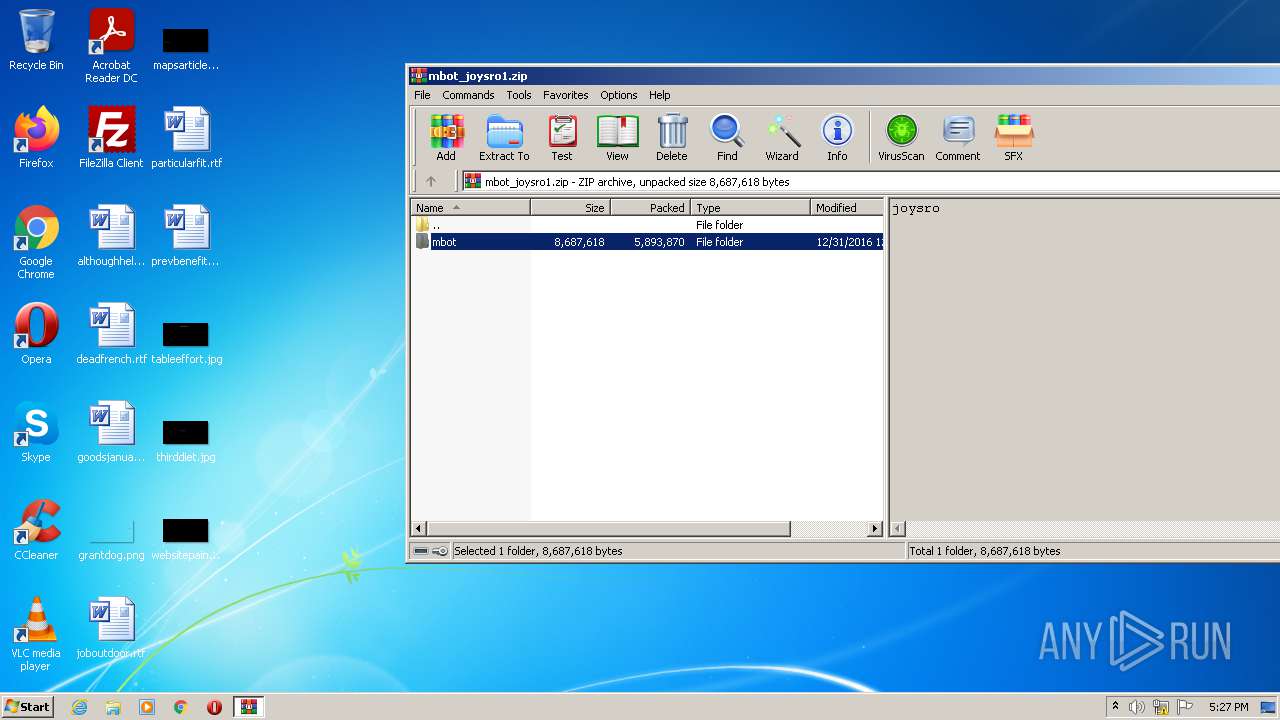Screen dimensions: 1280x720
Task: Select particularfit.rtf desktop file
Action: click(187, 138)
